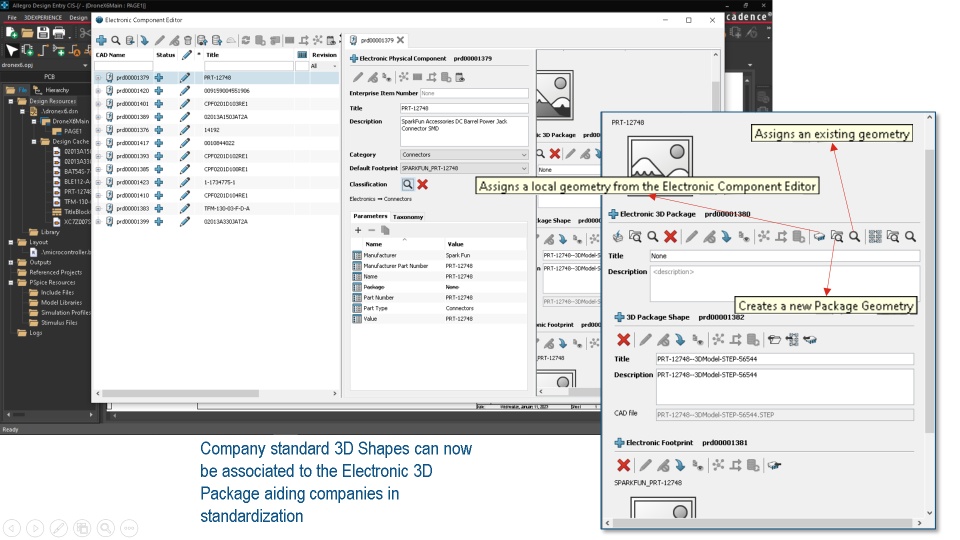The image size is (960, 540).
Task: Click copy parameter icon next to minus
Action: (x=385, y=230)
